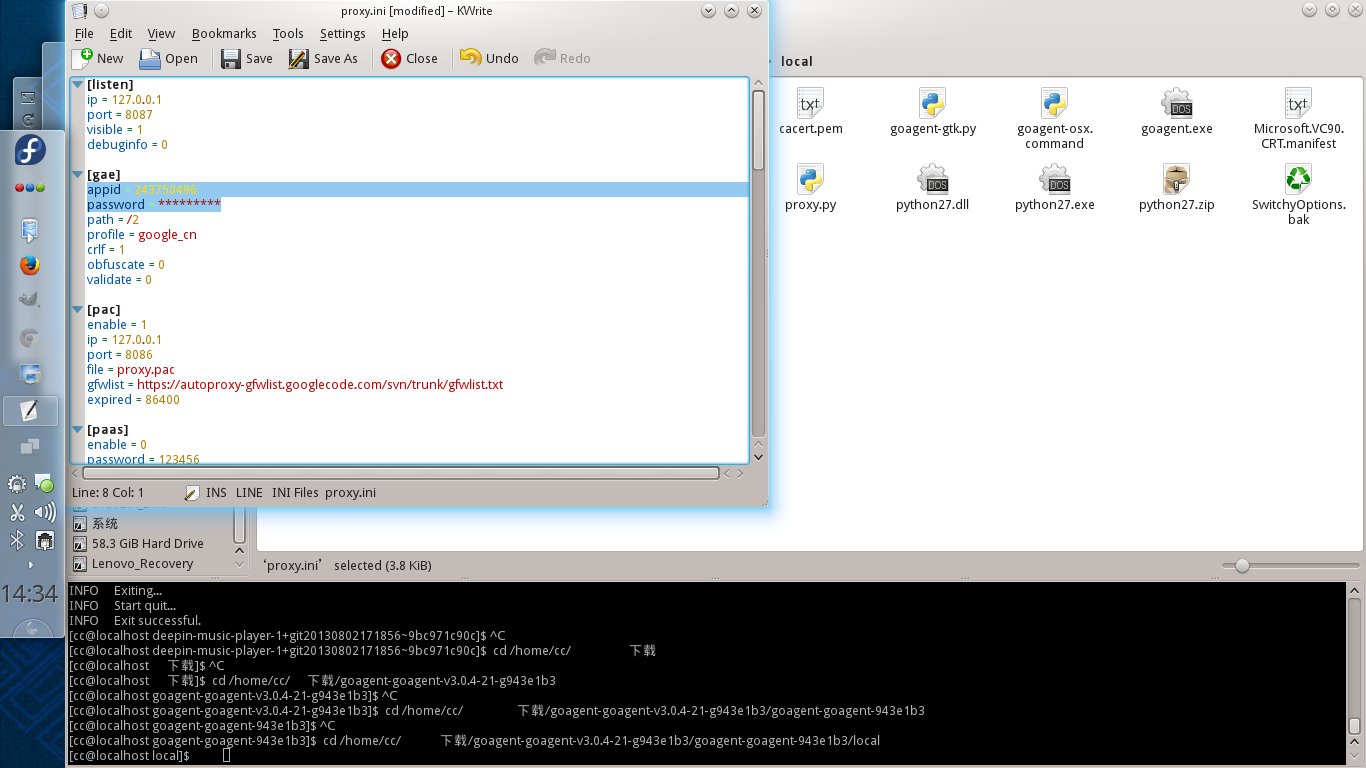The height and width of the screenshot is (768, 1366).
Task: Click the 'port = 8087' line
Action: tap(120, 114)
